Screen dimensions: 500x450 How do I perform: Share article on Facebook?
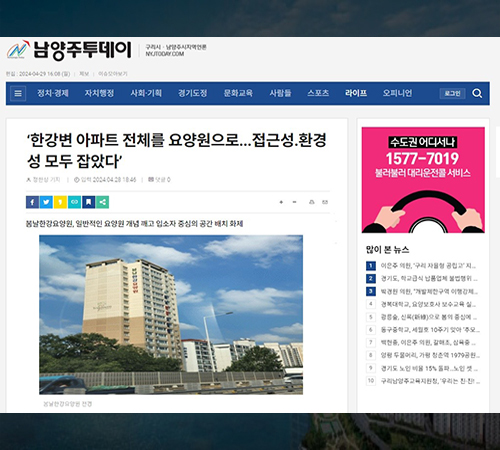point(32,202)
